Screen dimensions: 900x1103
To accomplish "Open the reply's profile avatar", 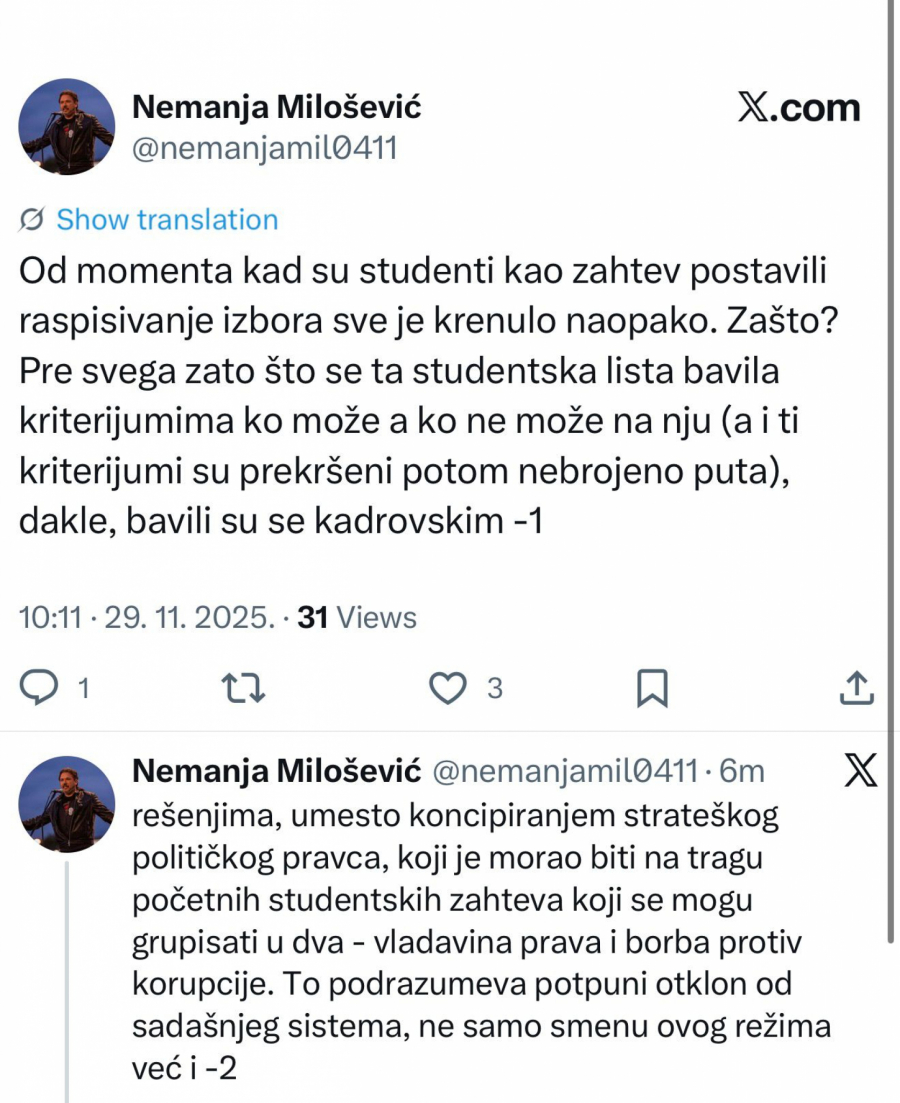I will coord(68,804).
